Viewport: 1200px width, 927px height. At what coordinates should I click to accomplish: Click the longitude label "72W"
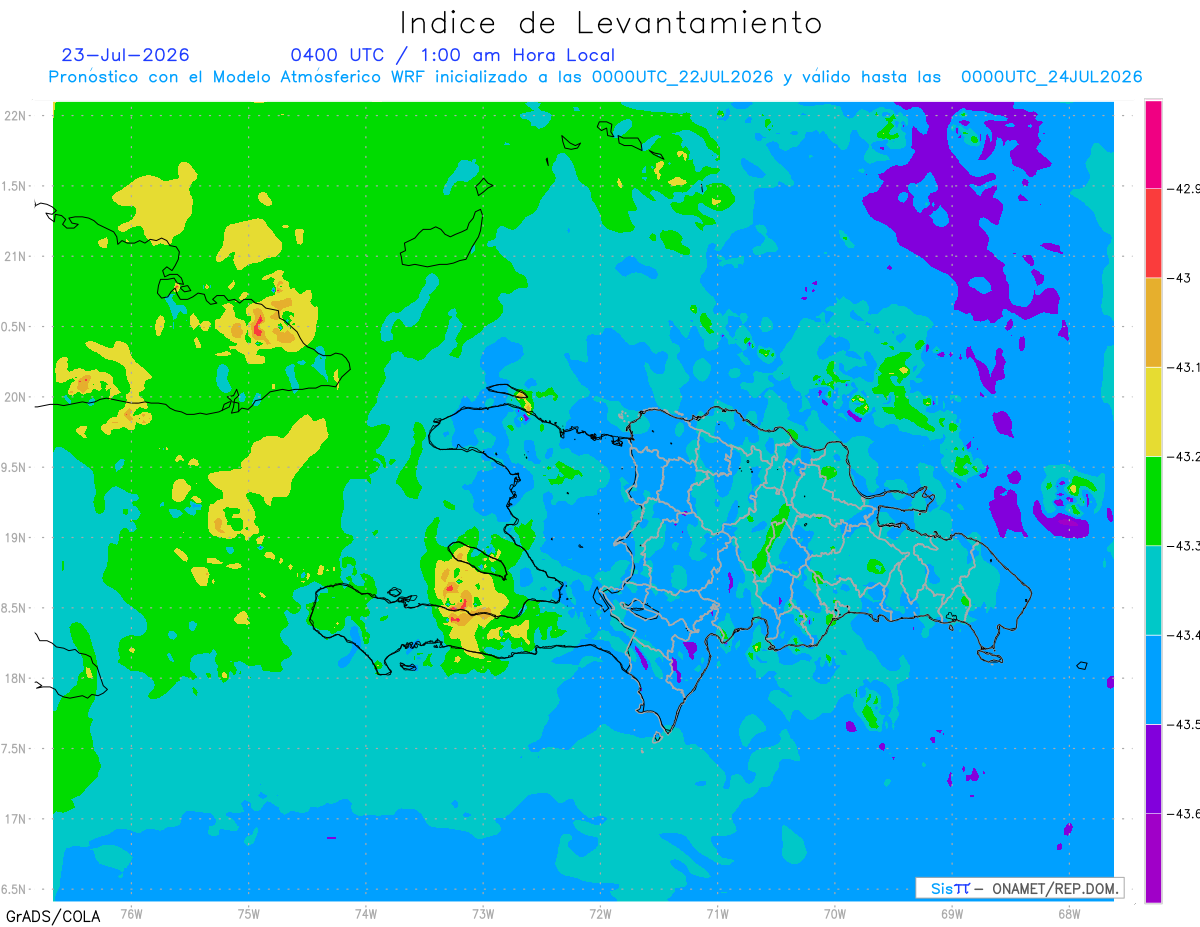[x=600, y=912]
